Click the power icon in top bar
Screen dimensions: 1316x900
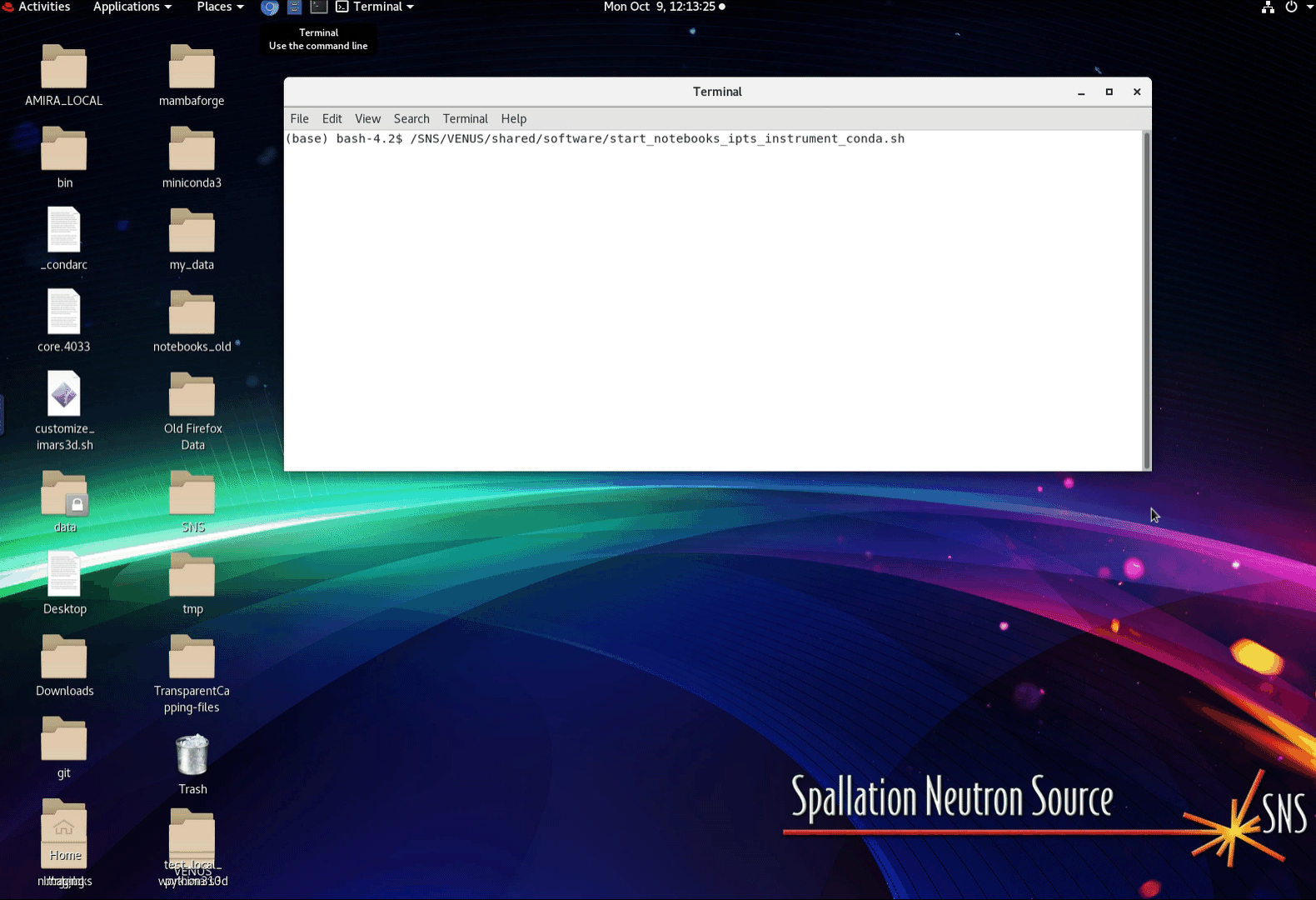1291,7
